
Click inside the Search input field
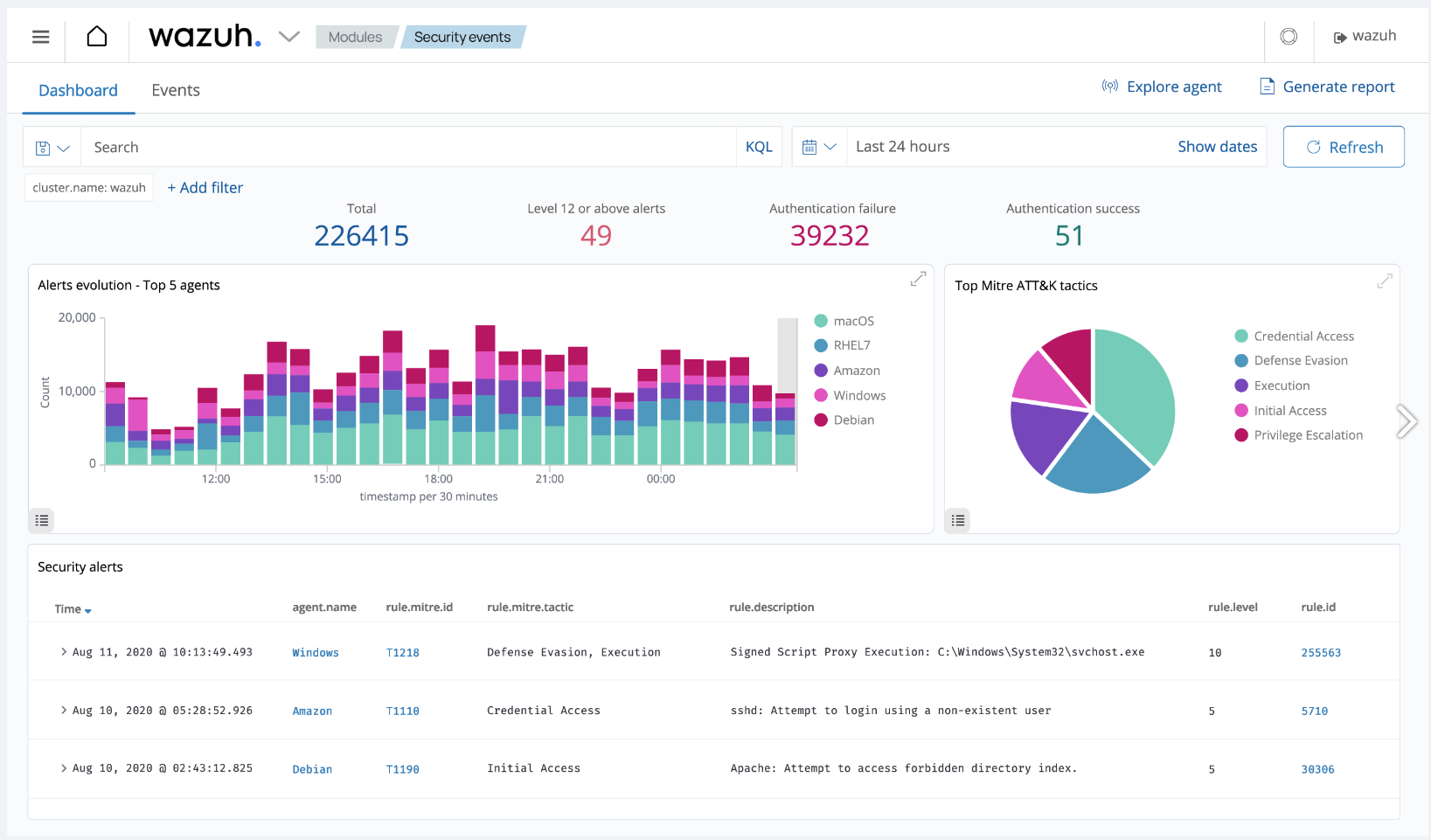[350, 146]
